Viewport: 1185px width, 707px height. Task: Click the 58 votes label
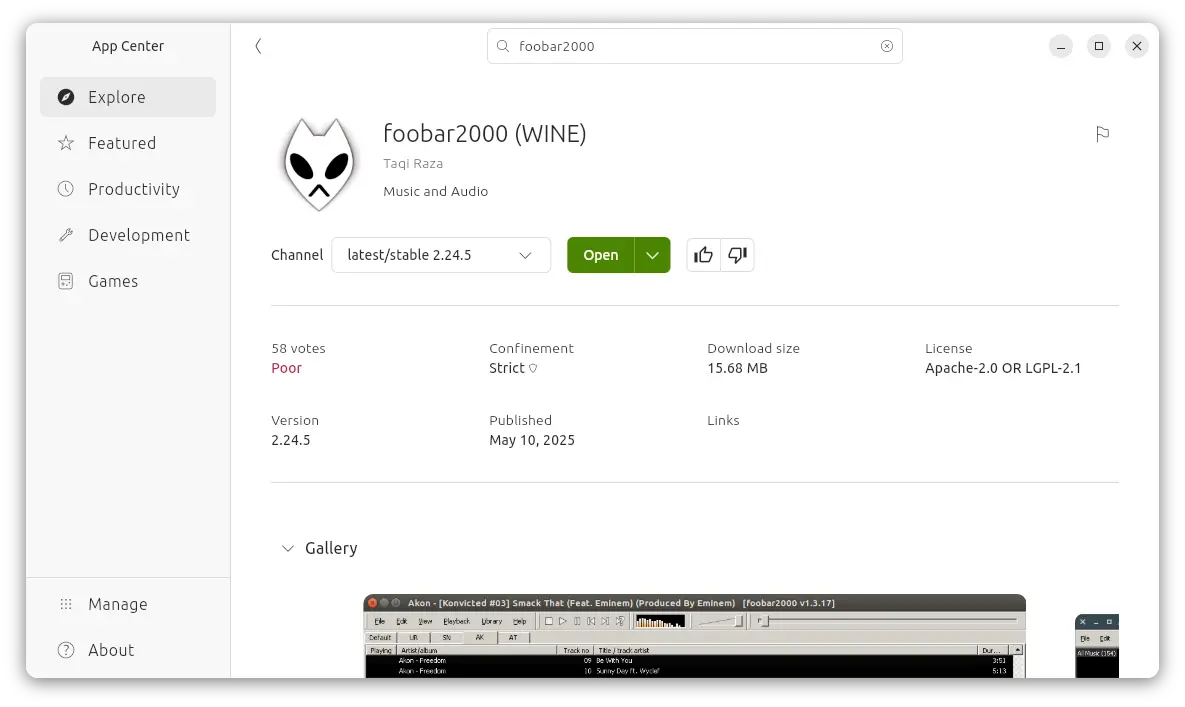pyautogui.click(x=299, y=348)
